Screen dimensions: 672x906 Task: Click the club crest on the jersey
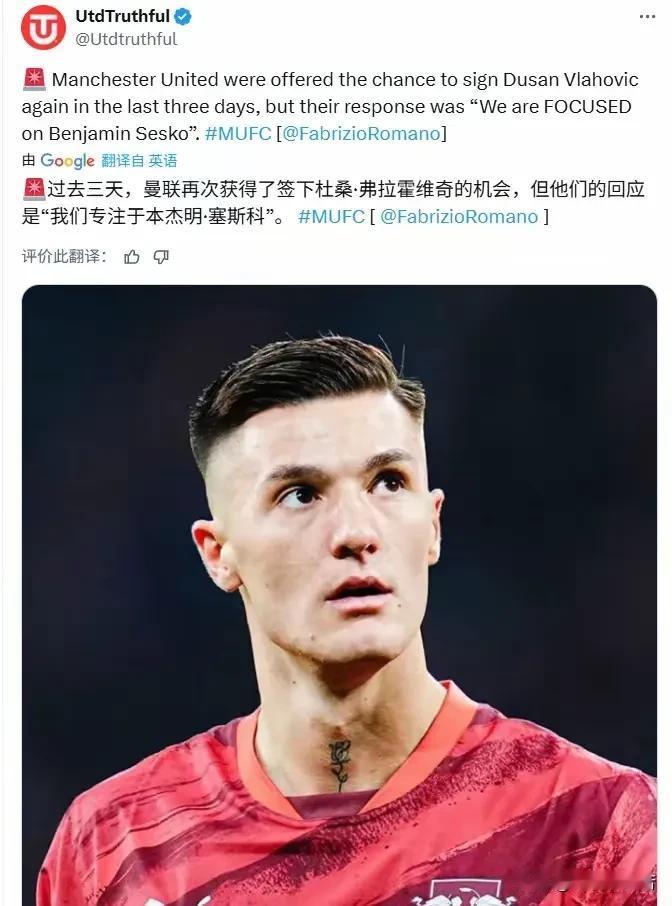coord(466,893)
